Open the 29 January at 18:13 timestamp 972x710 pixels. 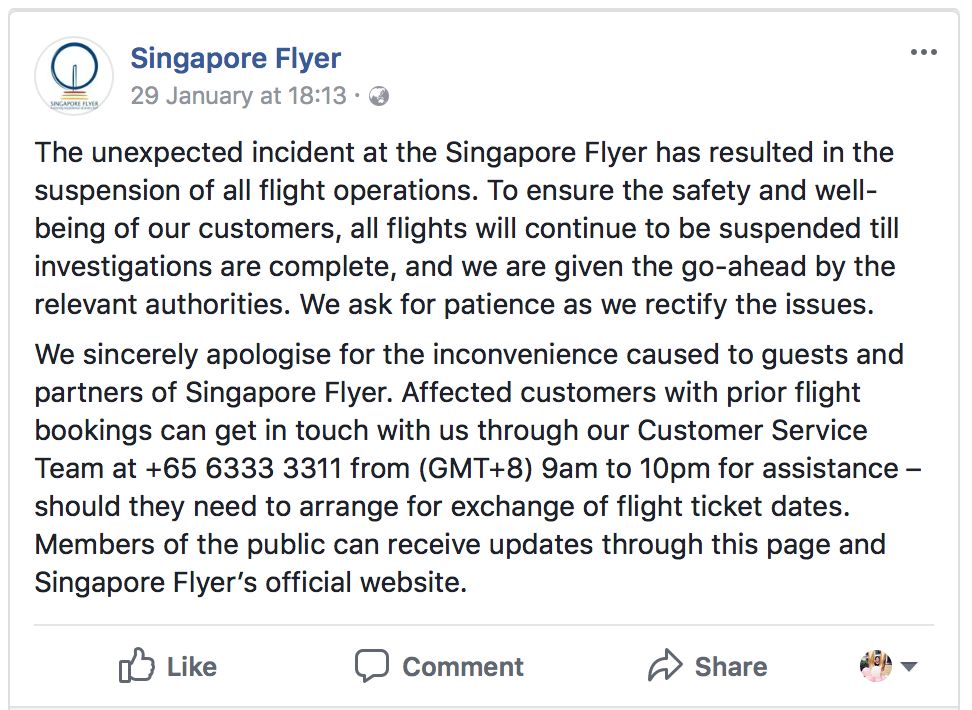[238, 96]
